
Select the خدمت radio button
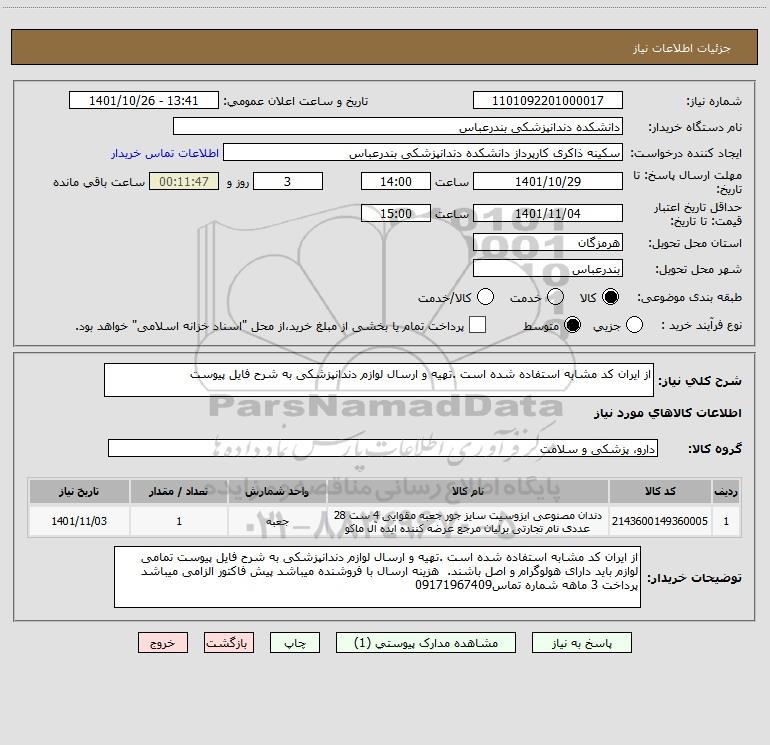coord(555,297)
